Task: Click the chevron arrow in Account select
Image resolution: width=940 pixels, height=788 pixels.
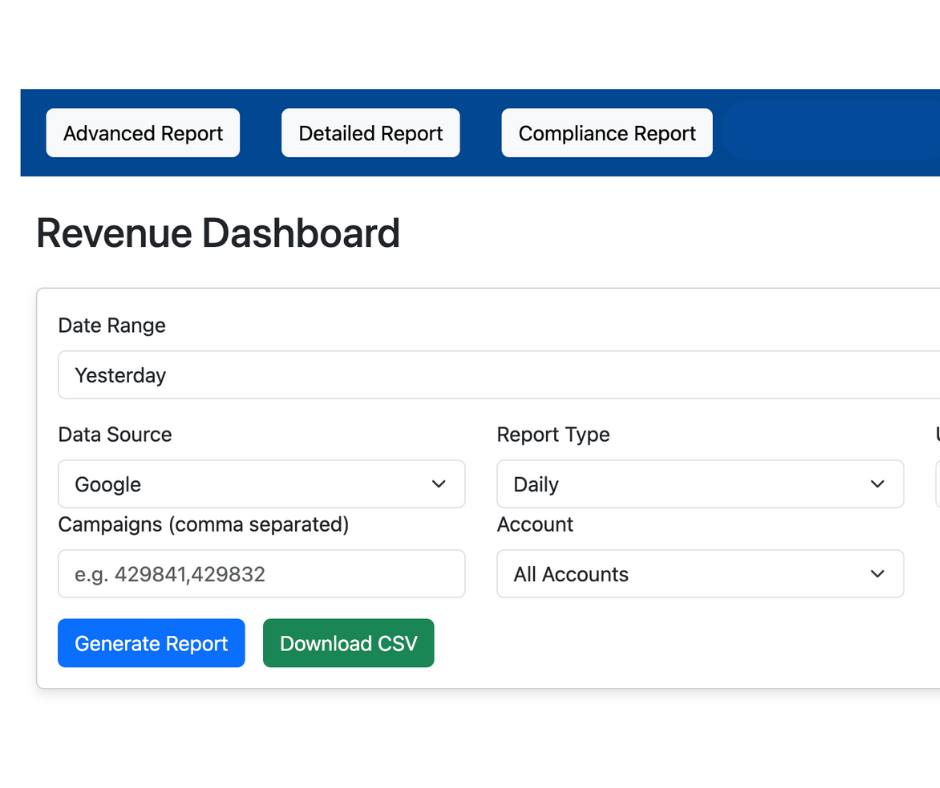Action: tap(877, 574)
